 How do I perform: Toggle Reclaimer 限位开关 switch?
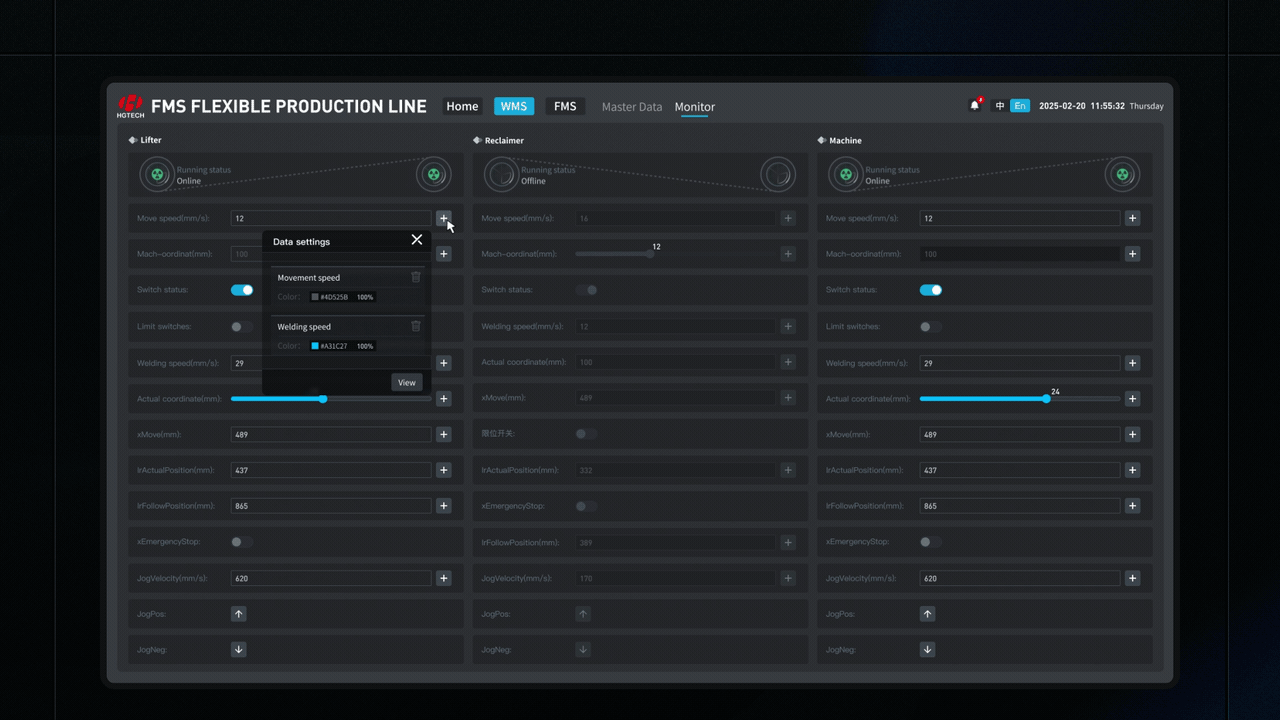point(587,434)
